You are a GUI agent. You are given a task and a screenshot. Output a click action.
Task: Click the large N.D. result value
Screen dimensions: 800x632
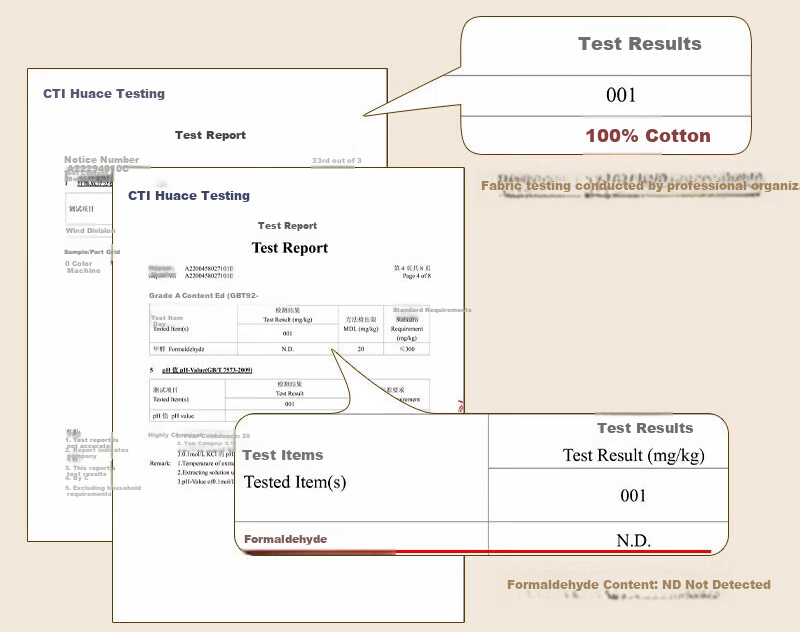click(x=634, y=540)
